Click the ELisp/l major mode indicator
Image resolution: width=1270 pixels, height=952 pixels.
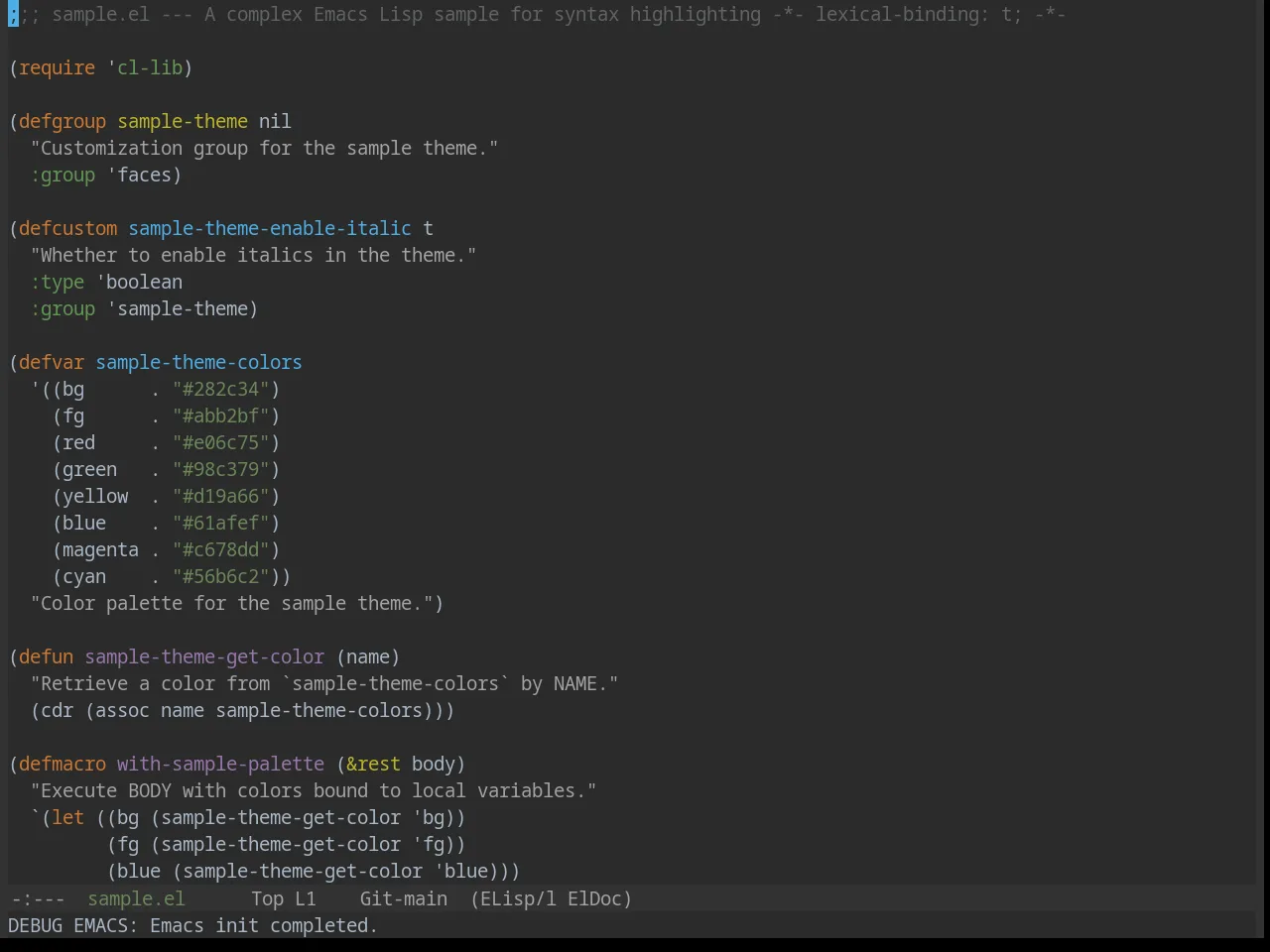518,898
